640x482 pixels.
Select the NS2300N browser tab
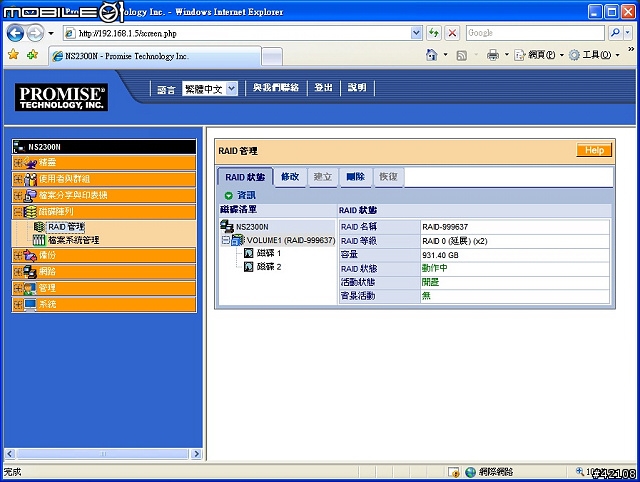[x=155, y=56]
